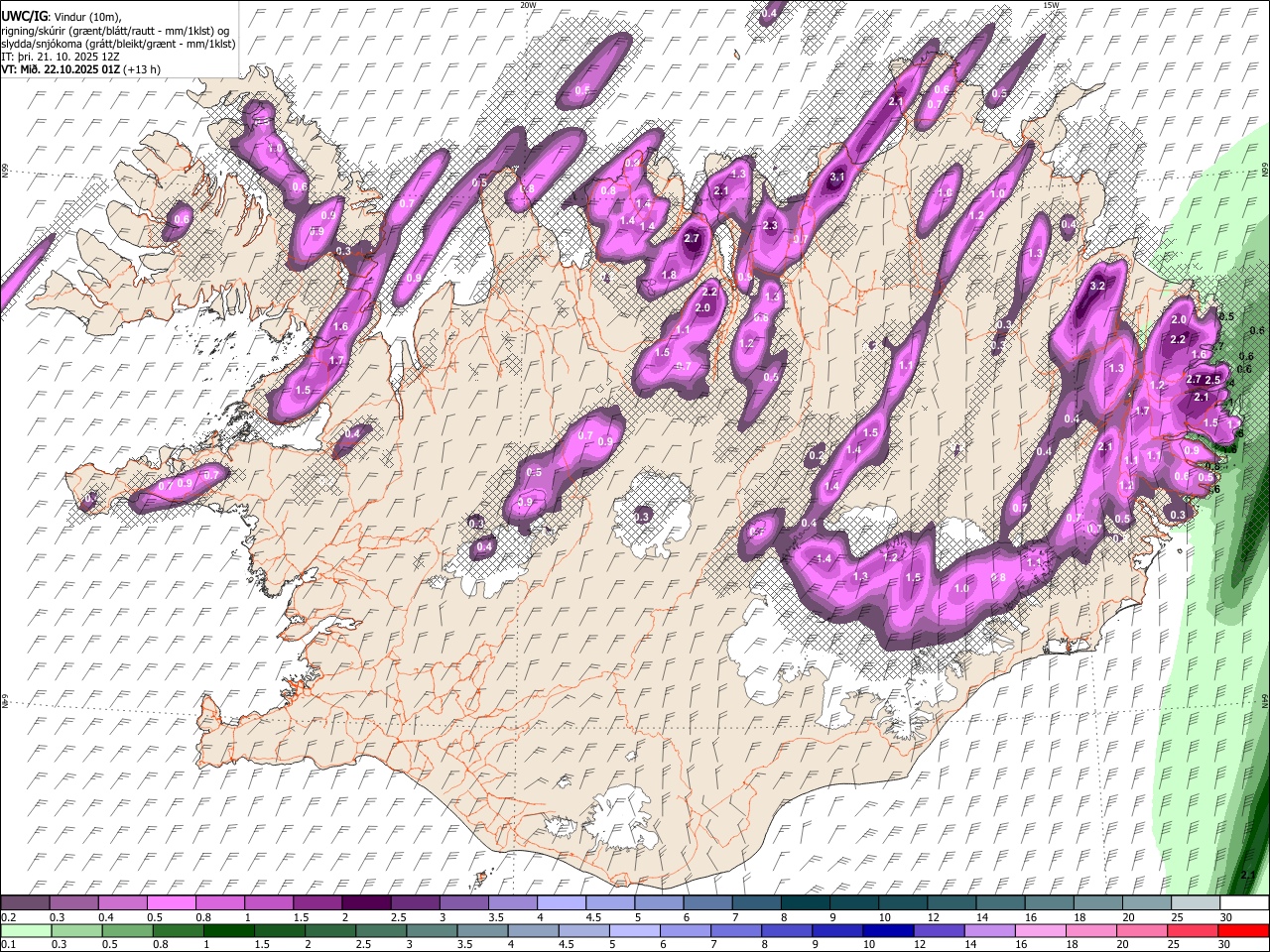This screenshot has height=952, width=1270.
Task: Click the 0.2 label under the purple scale
Action: (9, 917)
